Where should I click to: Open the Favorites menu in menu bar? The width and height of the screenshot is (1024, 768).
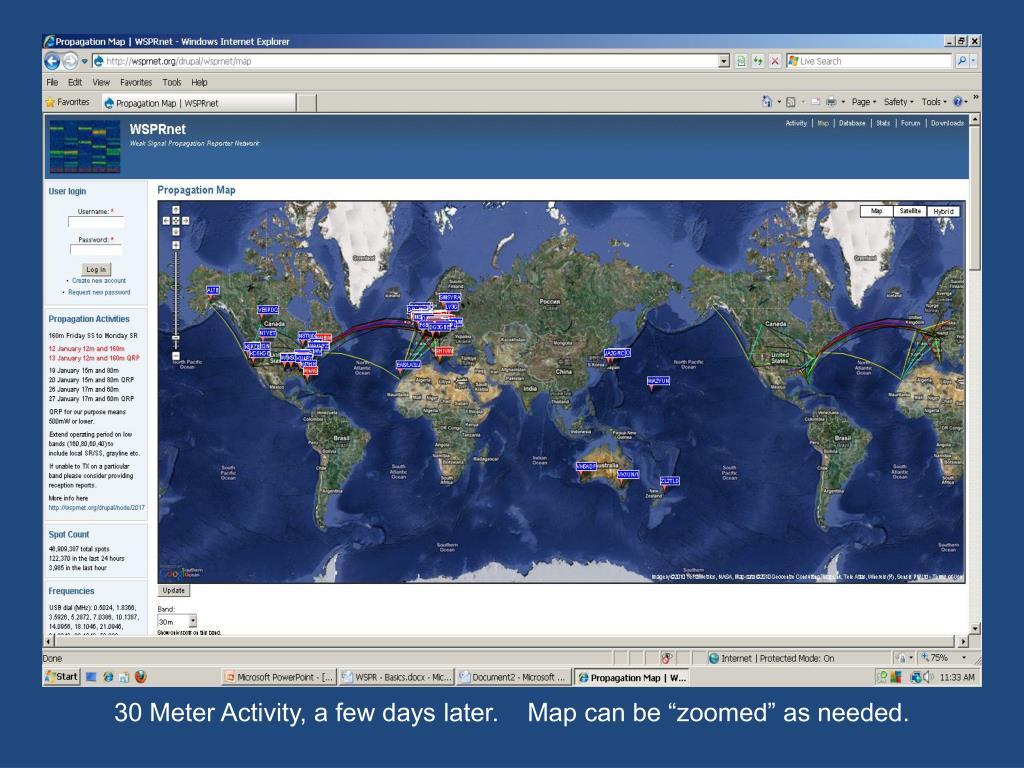(136, 82)
